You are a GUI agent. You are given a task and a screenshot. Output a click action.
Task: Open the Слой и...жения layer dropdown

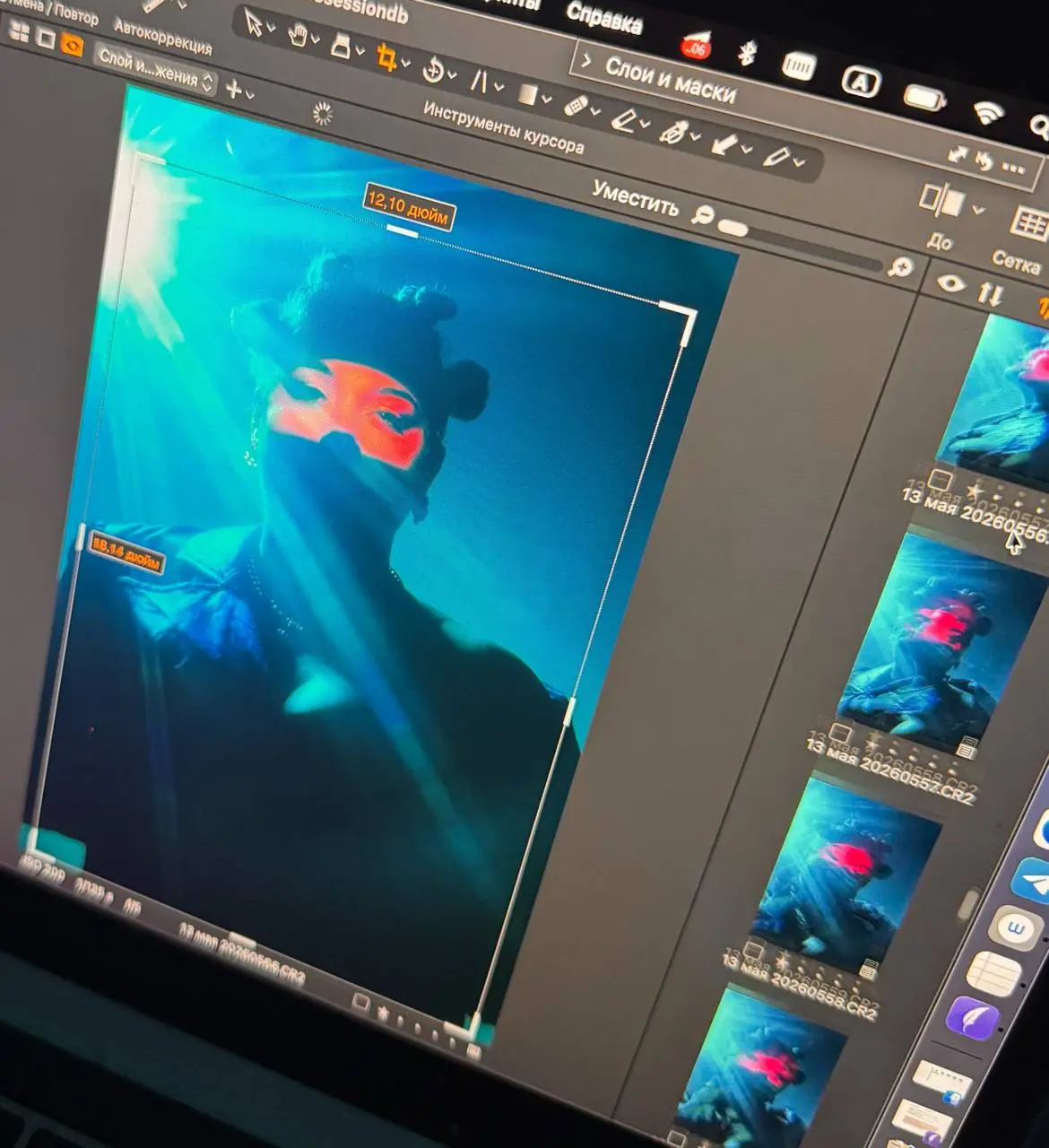click(156, 69)
